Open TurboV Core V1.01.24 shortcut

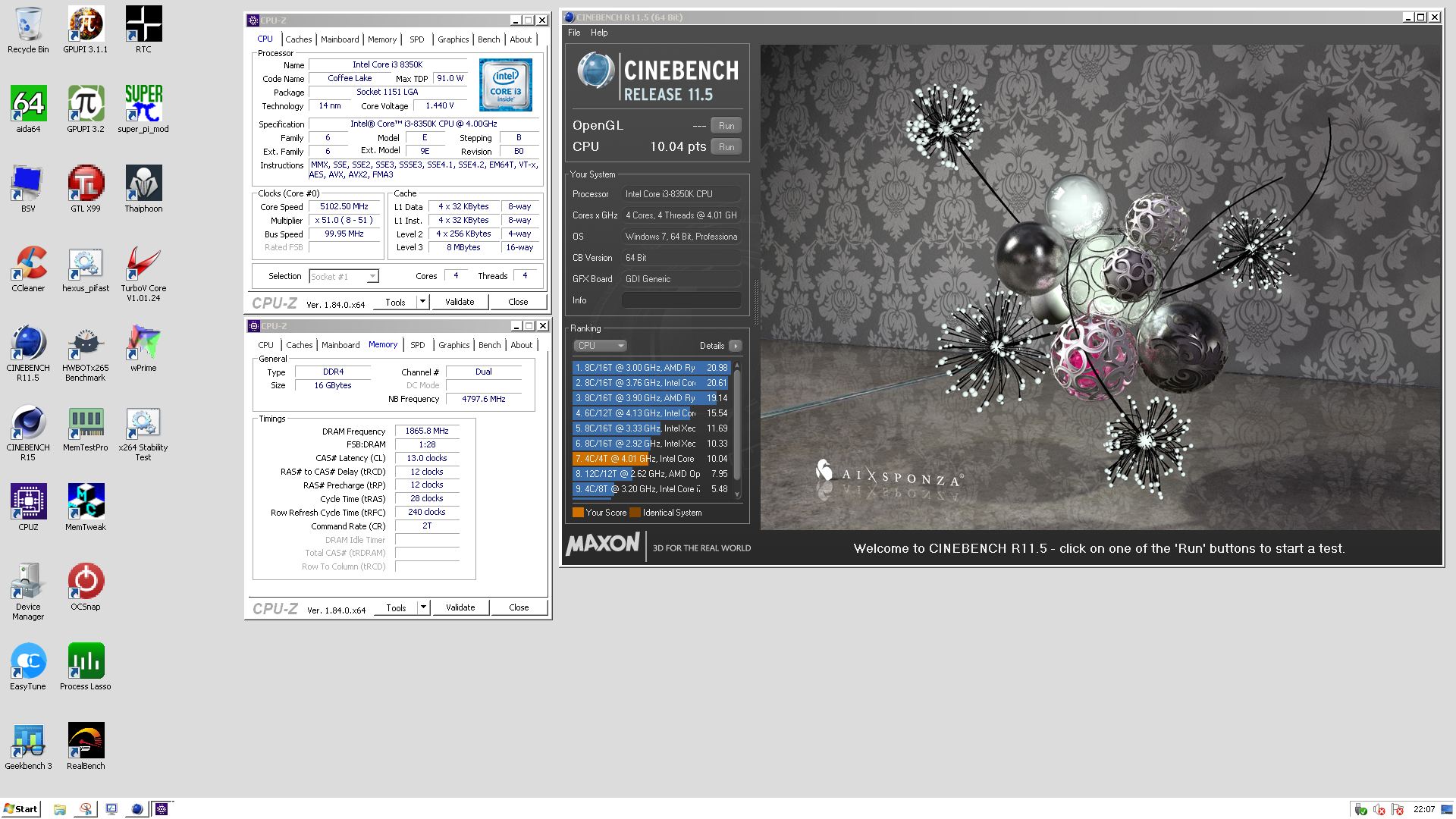click(143, 274)
